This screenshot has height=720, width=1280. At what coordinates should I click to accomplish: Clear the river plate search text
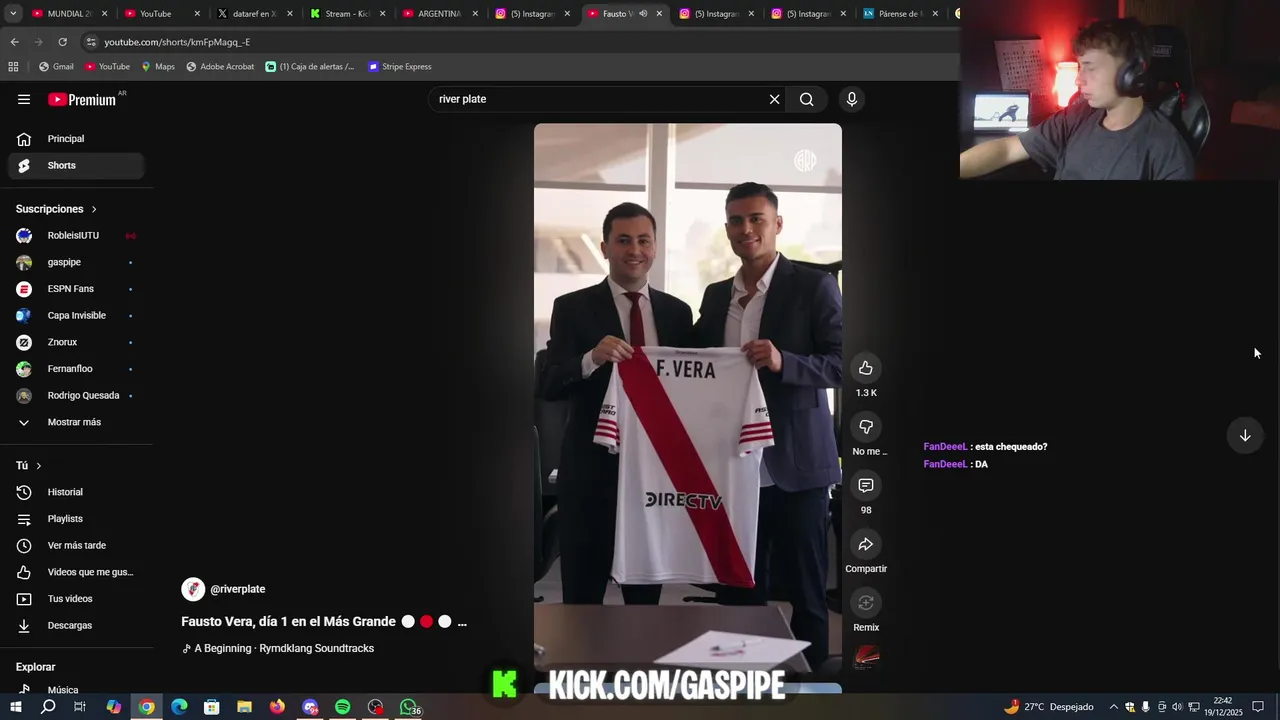point(774,99)
